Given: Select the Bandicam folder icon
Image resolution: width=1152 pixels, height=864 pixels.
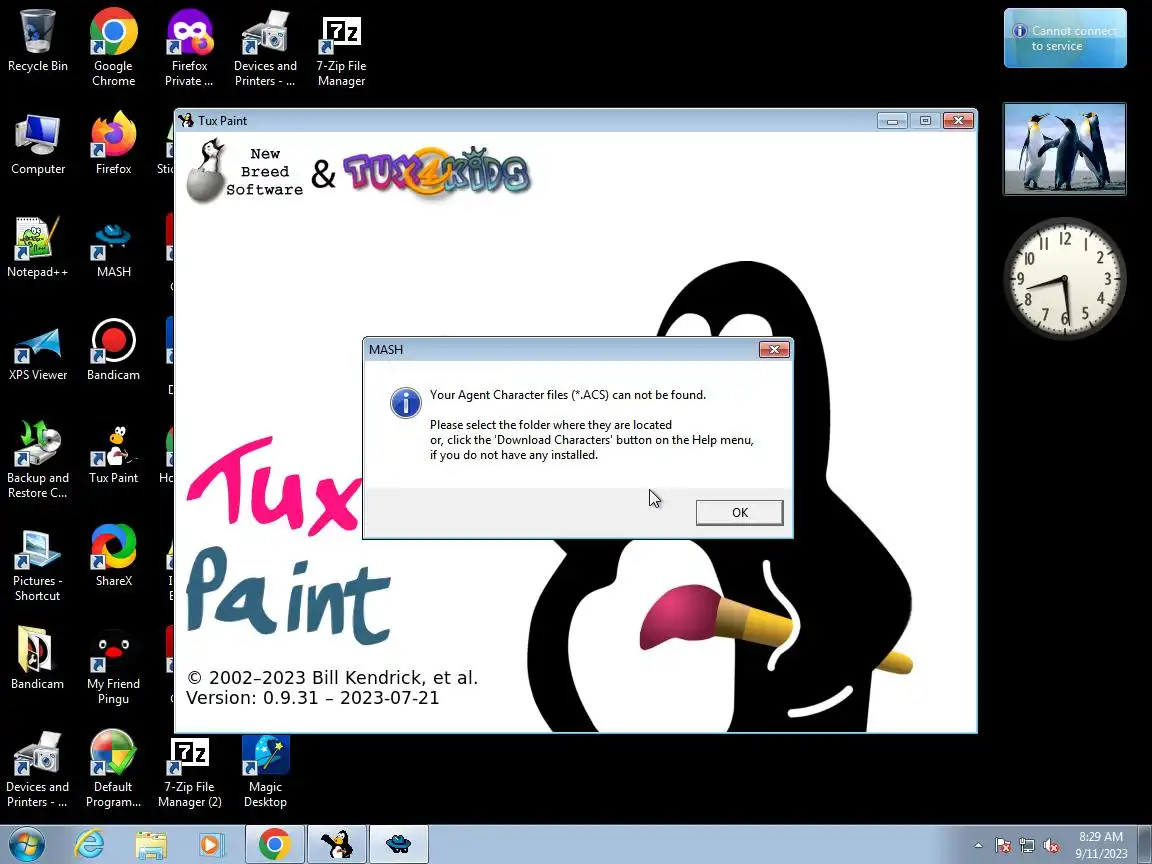Looking at the screenshot, I should 37,658.
